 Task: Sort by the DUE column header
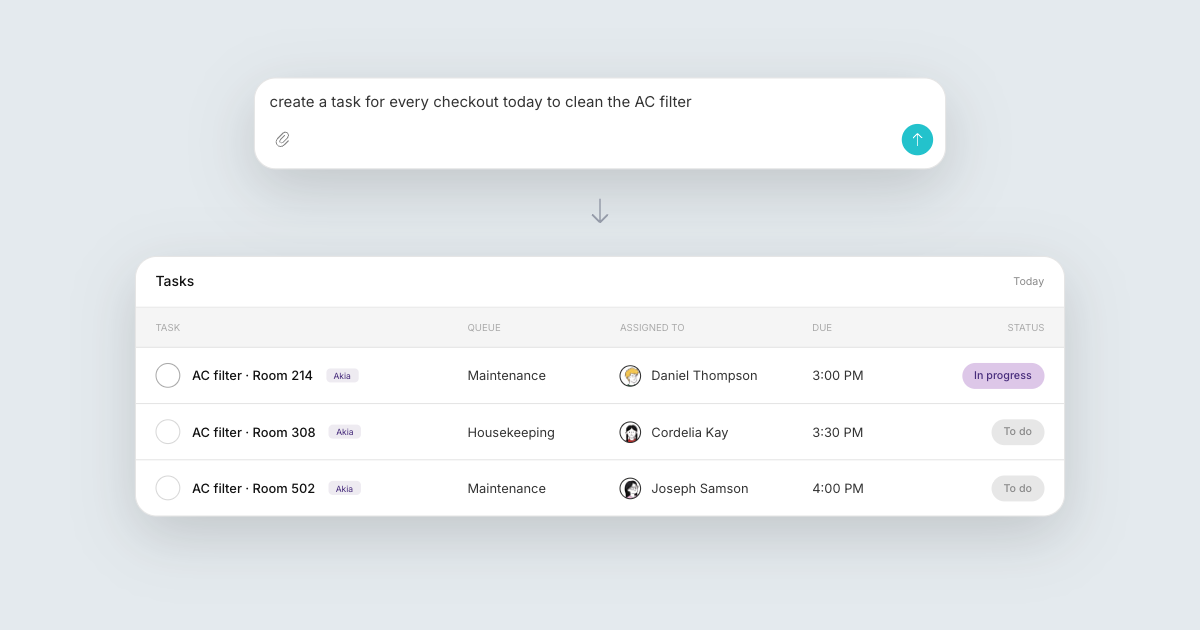[822, 328]
